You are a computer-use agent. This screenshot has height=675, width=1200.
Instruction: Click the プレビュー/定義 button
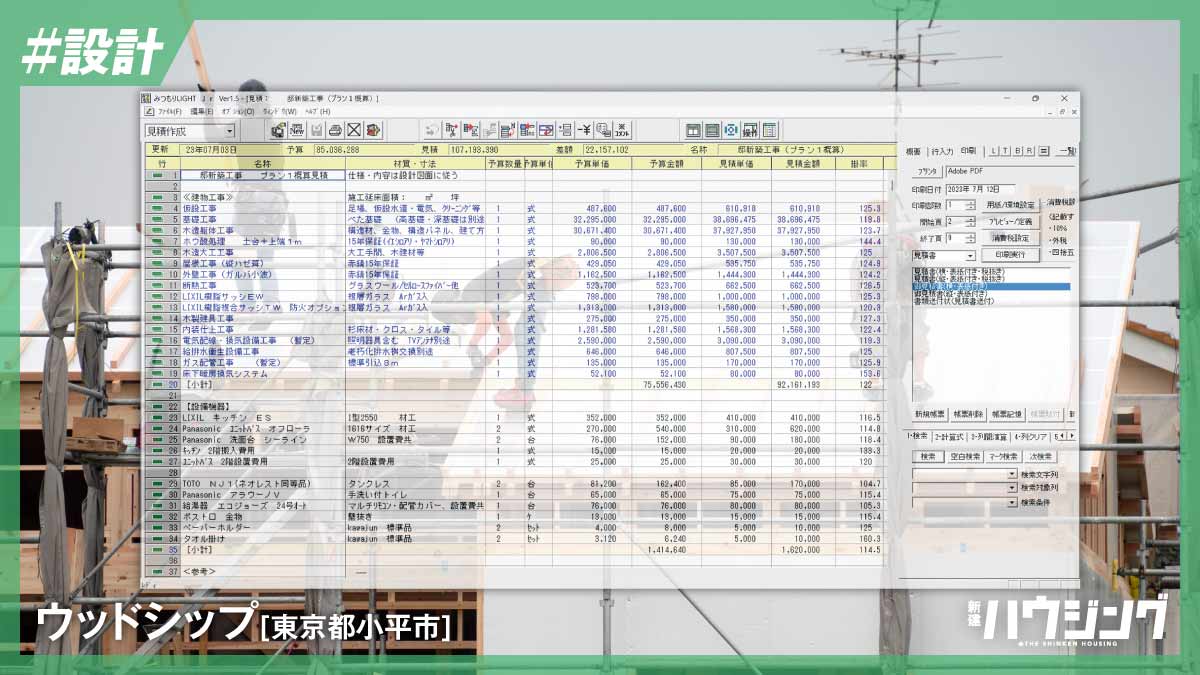(1008, 221)
